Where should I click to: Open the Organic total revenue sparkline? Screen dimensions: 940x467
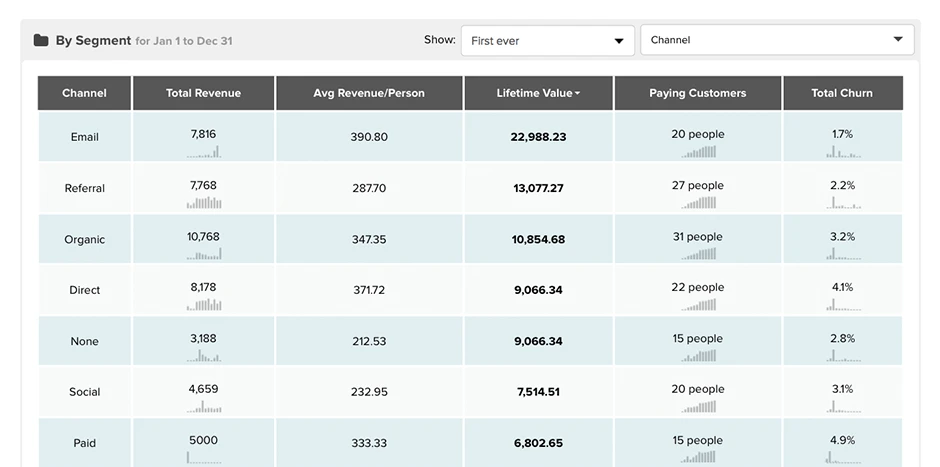point(204,254)
